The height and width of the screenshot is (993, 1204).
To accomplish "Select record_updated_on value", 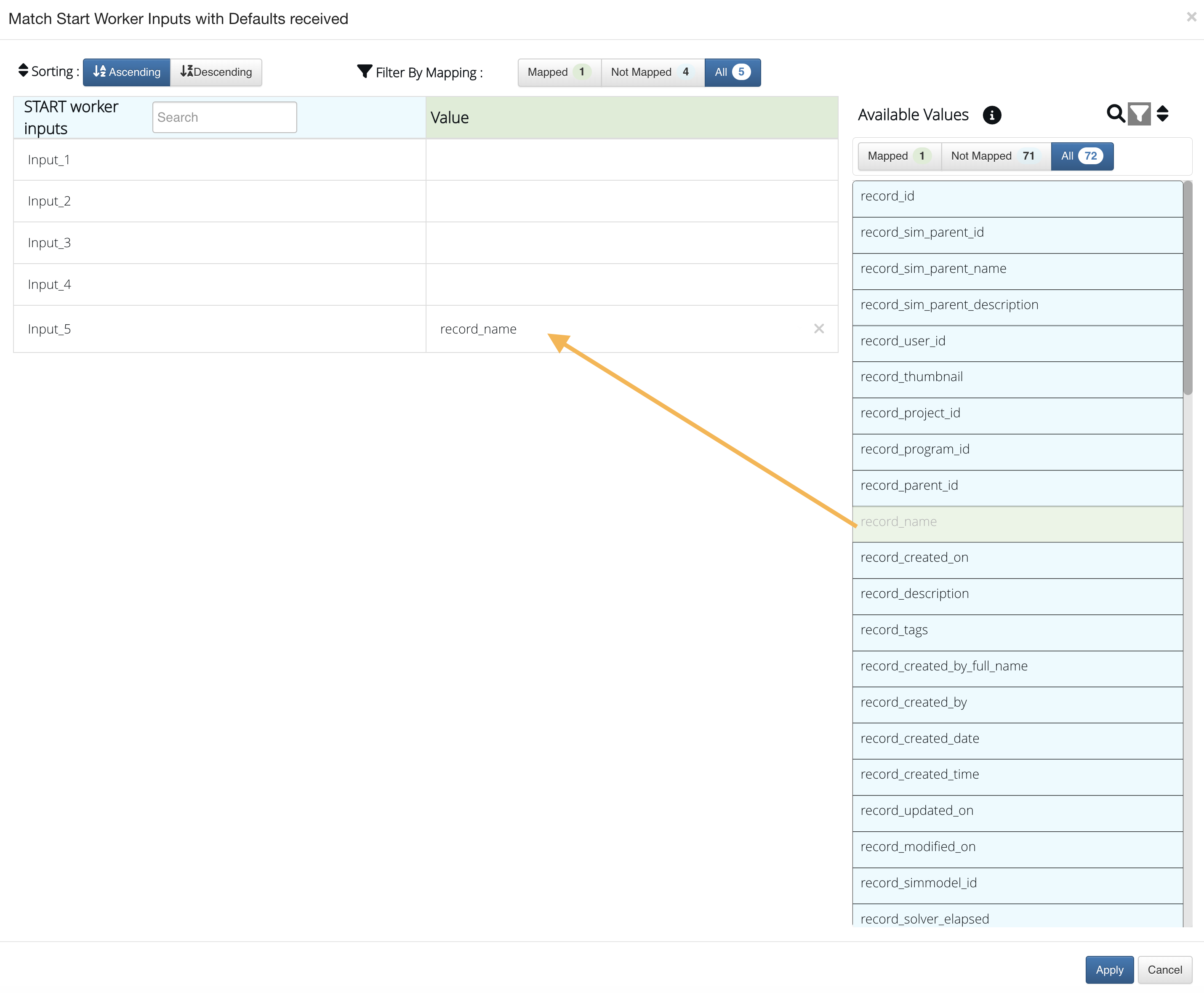I will tap(1018, 813).
